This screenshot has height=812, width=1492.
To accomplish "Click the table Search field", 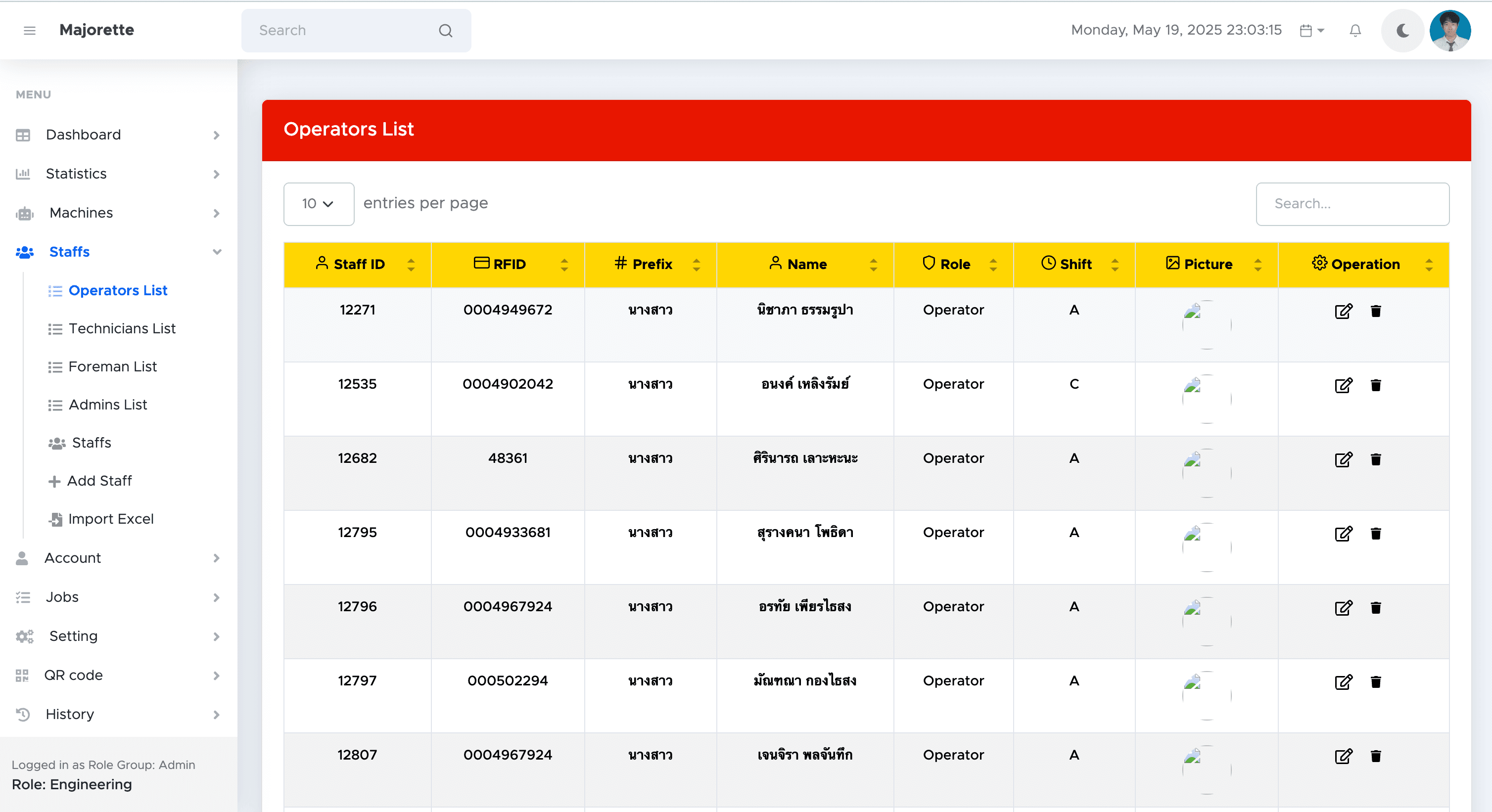I will pyautogui.click(x=1352, y=204).
